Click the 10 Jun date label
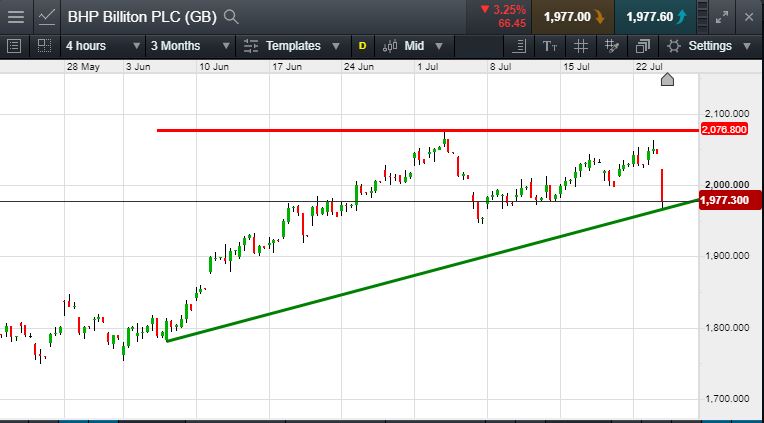The height and width of the screenshot is (423, 764). (214, 67)
